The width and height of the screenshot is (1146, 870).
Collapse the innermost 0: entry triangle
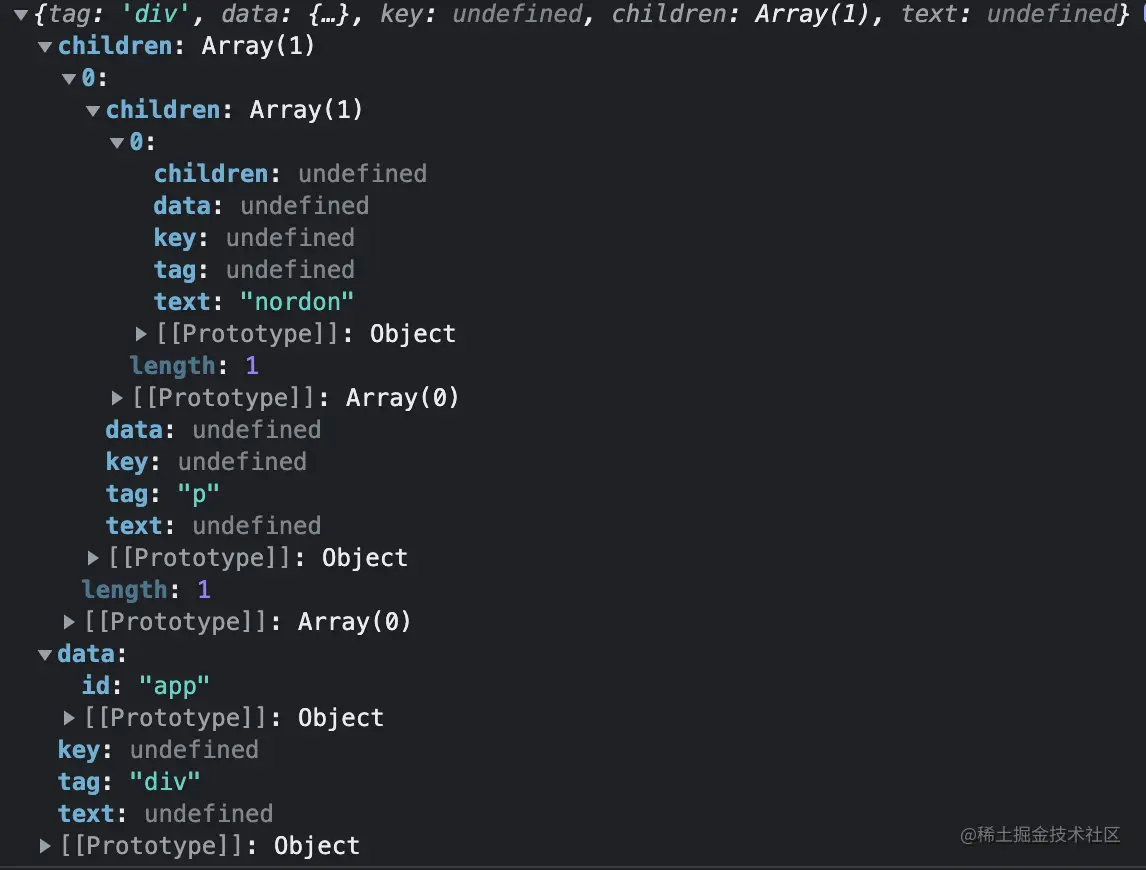pyautogui.click(x=117, y=143)
